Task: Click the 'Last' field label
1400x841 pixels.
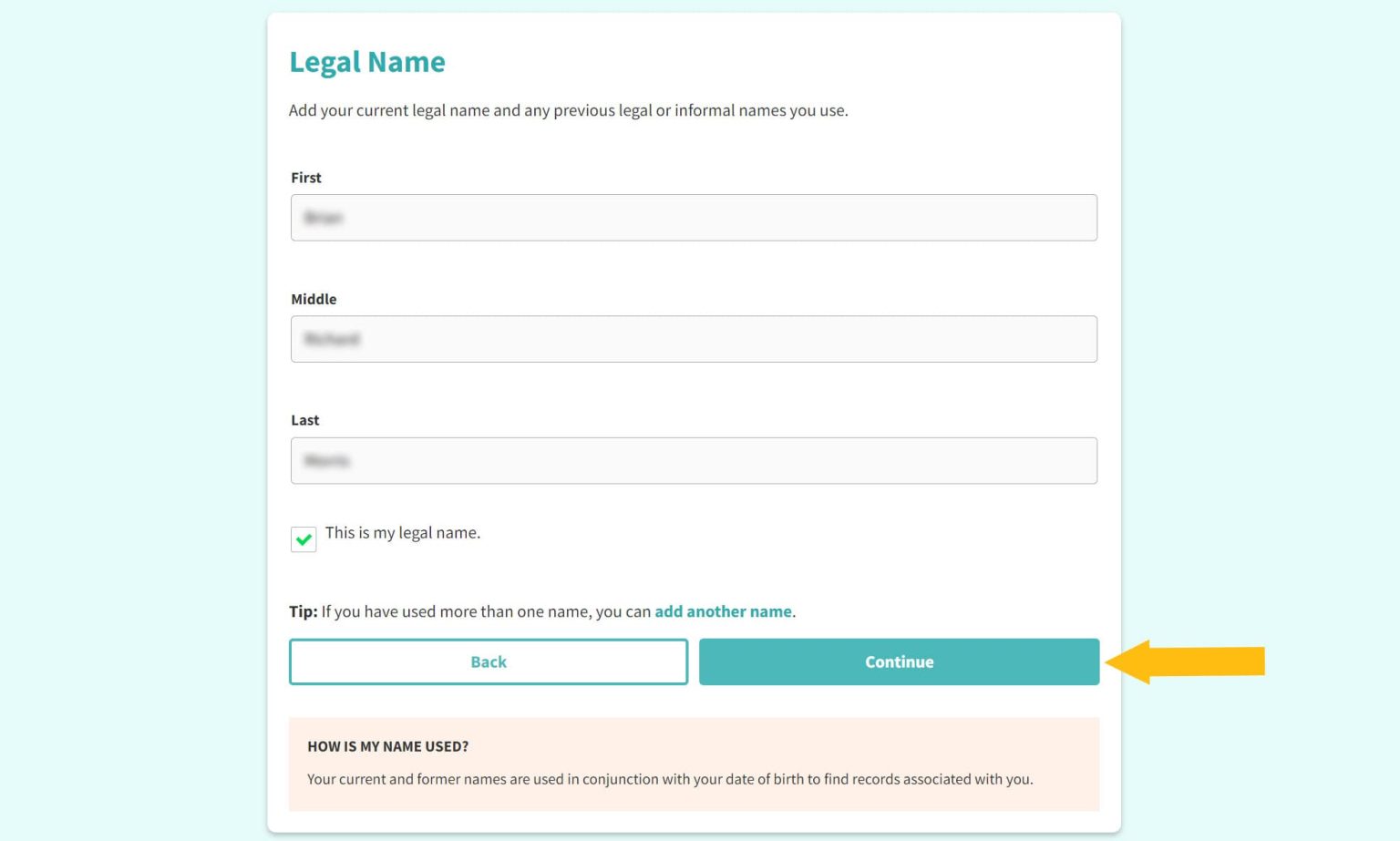Action: tap(304, 420)
